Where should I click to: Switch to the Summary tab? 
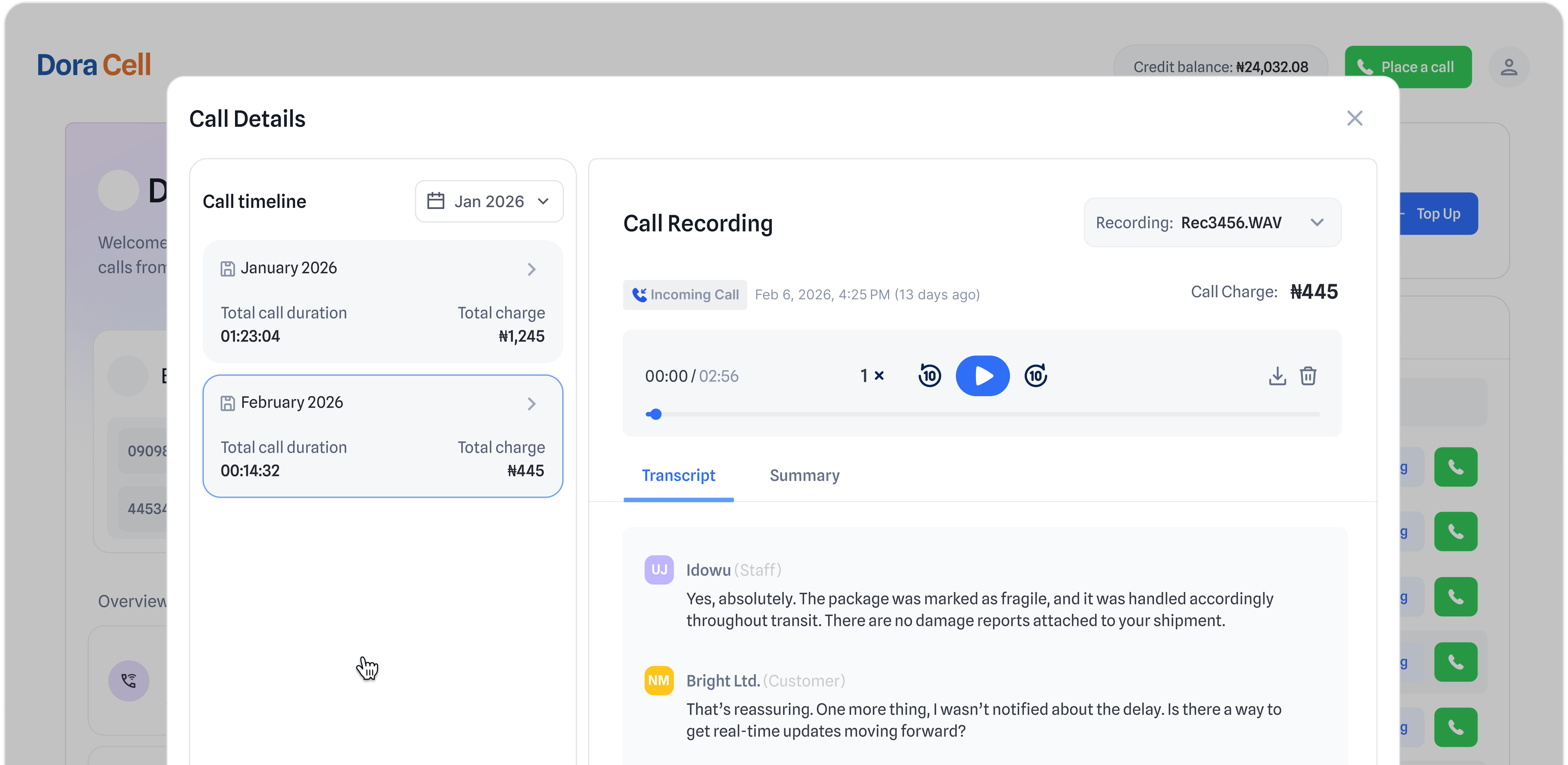[805, 476]
